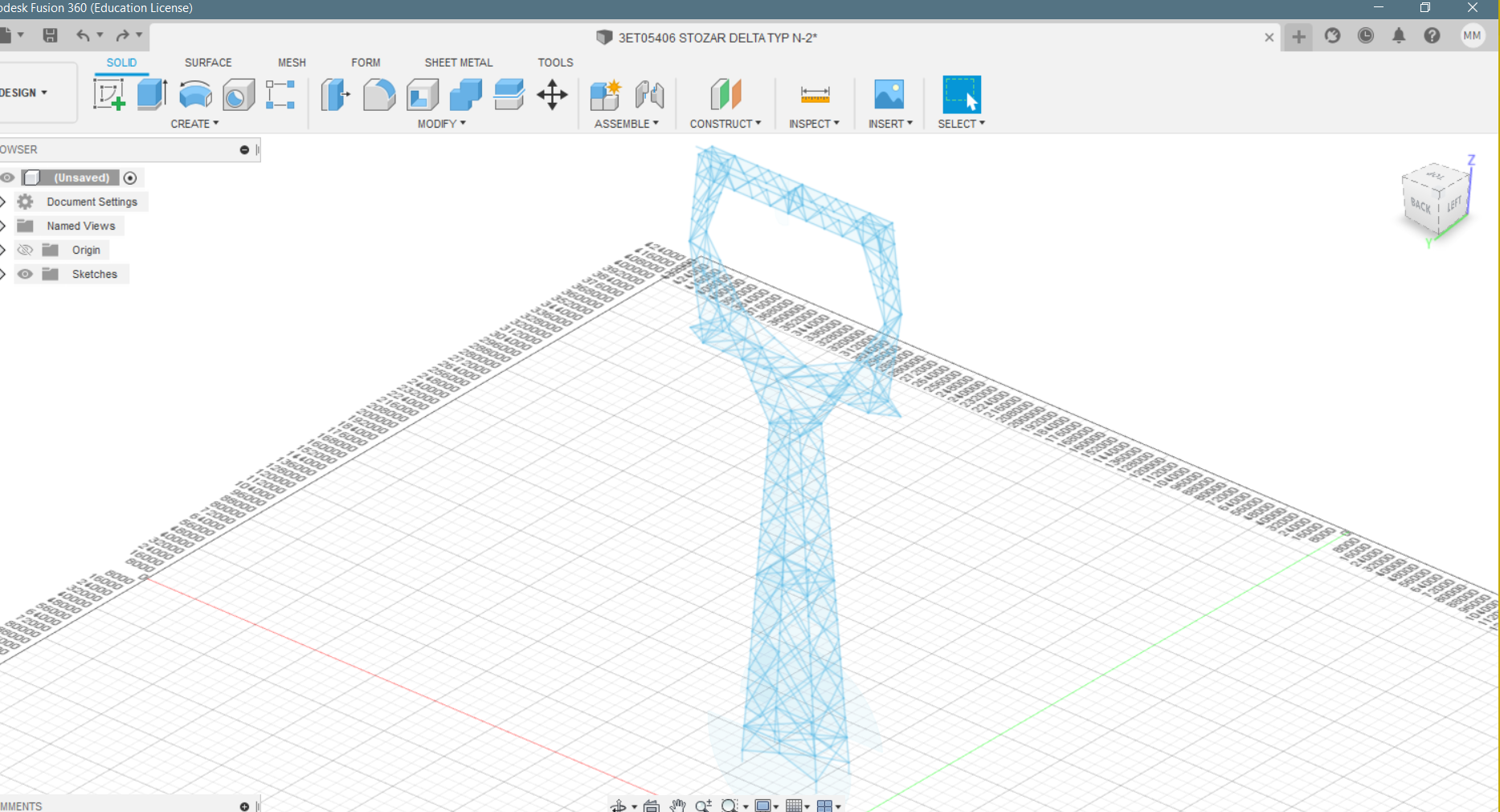Open the MODIFY dropdown menu
Image resolution: width=1500 pixels, height=812 pixels.
[441, 123]
